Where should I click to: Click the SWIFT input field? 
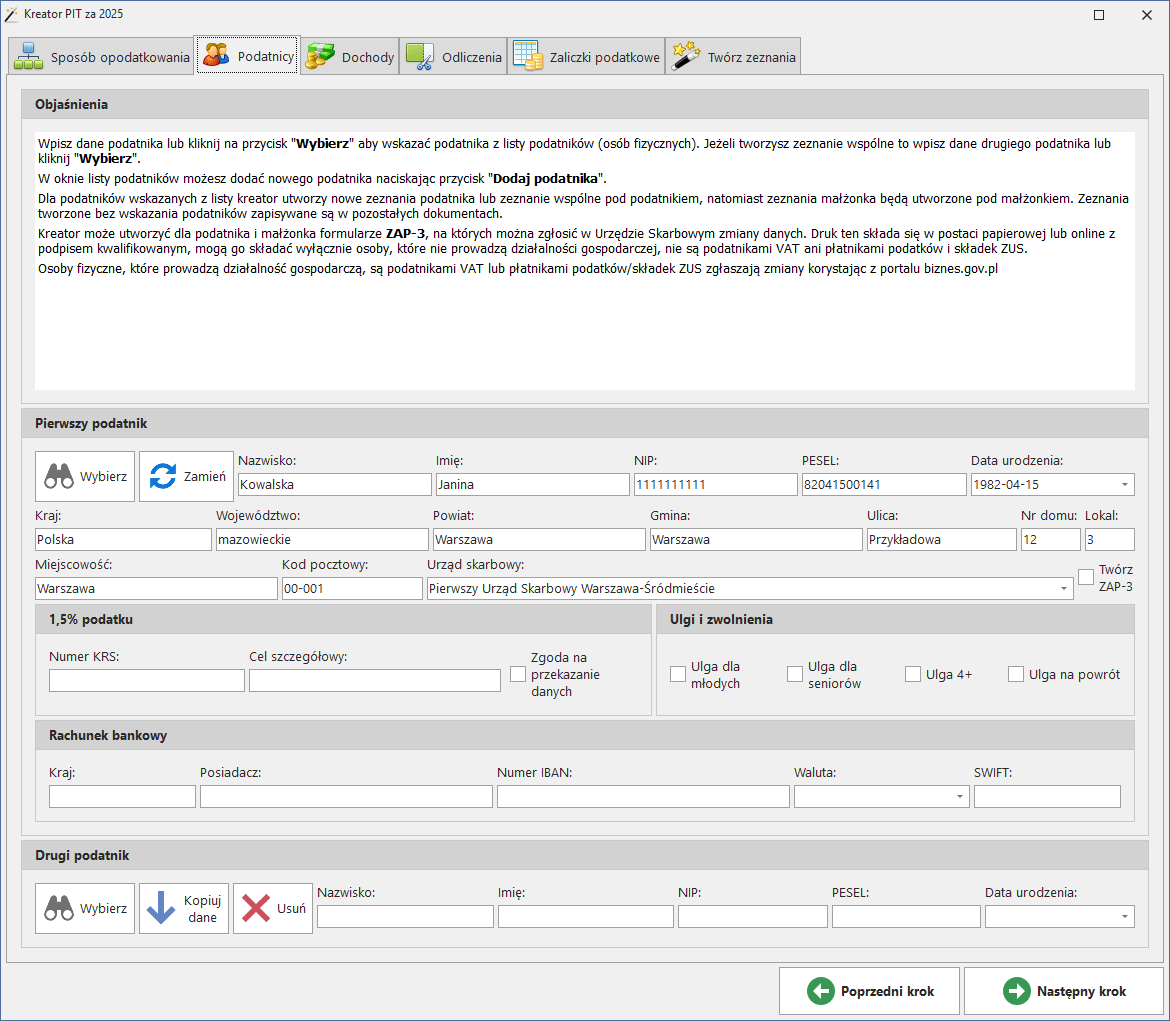(x=1047, y=796)
